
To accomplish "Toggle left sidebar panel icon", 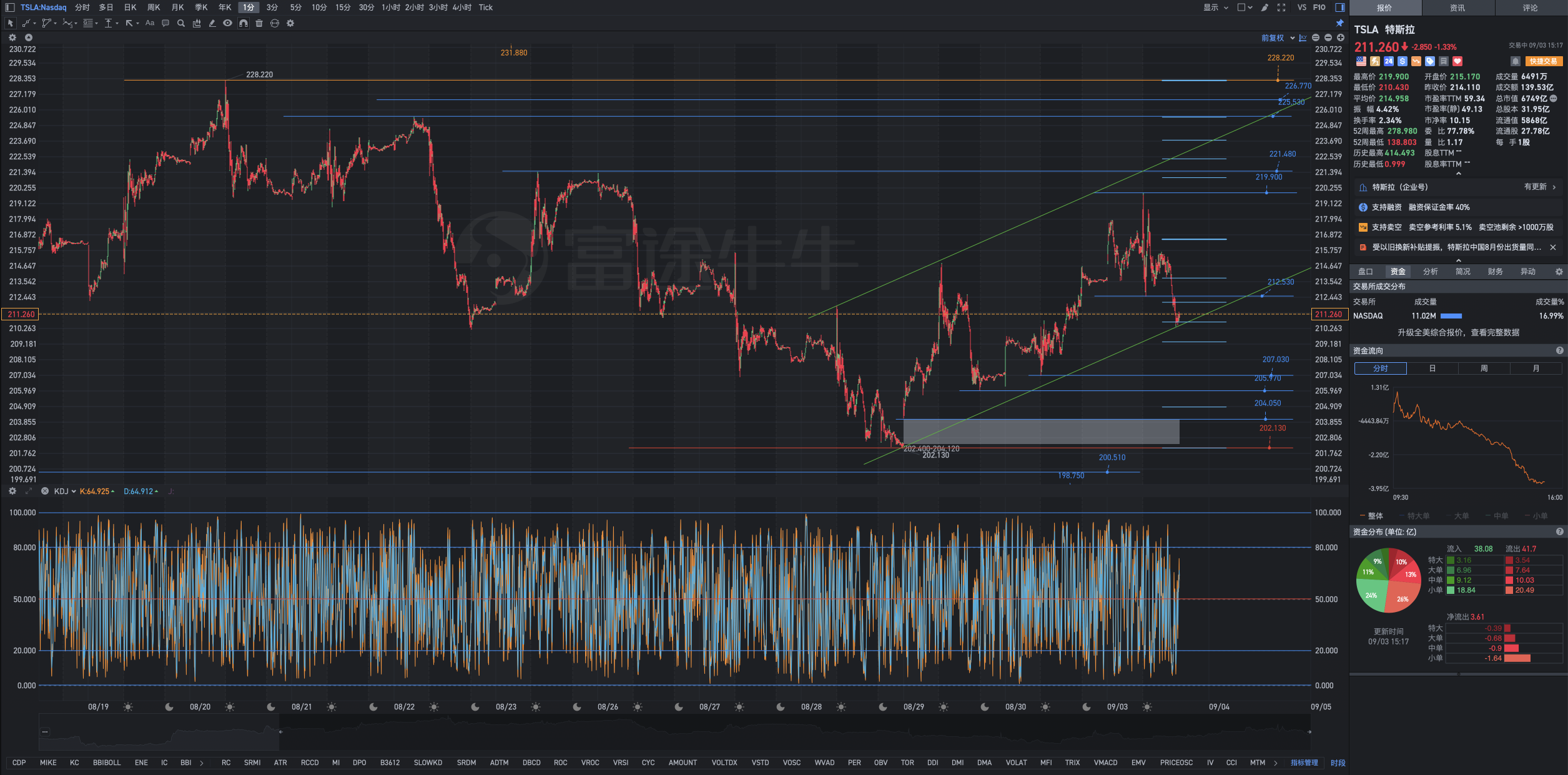I will [10, 7].
